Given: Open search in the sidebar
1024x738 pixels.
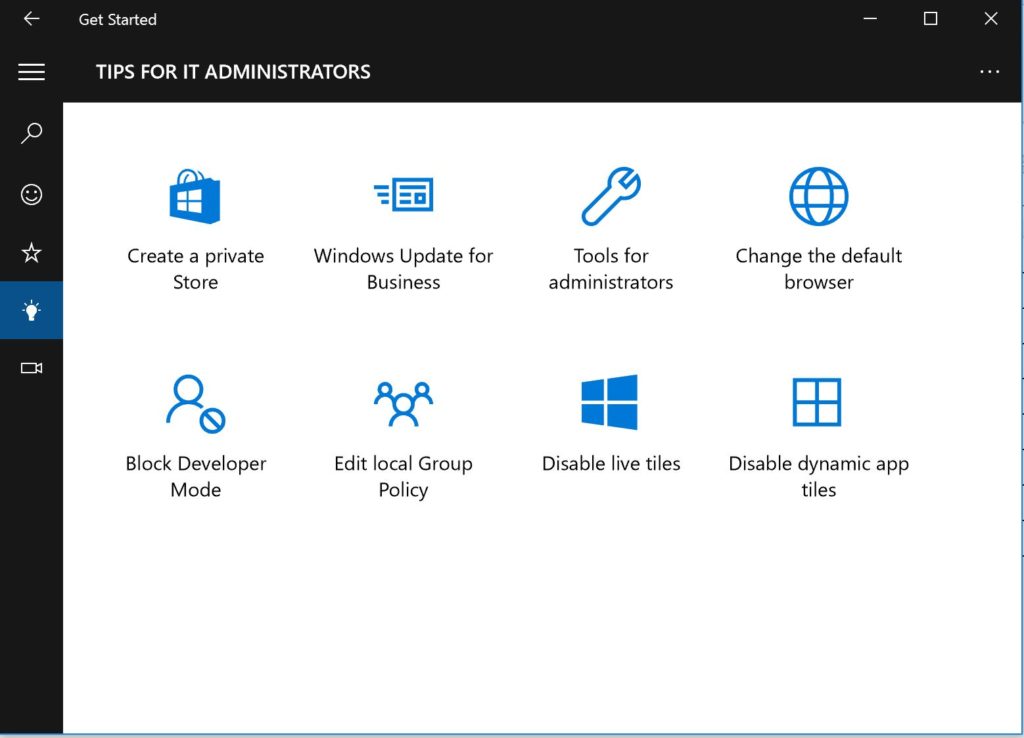Looking at the screenshot, I should pyautogui.click(x=31, y=133).
